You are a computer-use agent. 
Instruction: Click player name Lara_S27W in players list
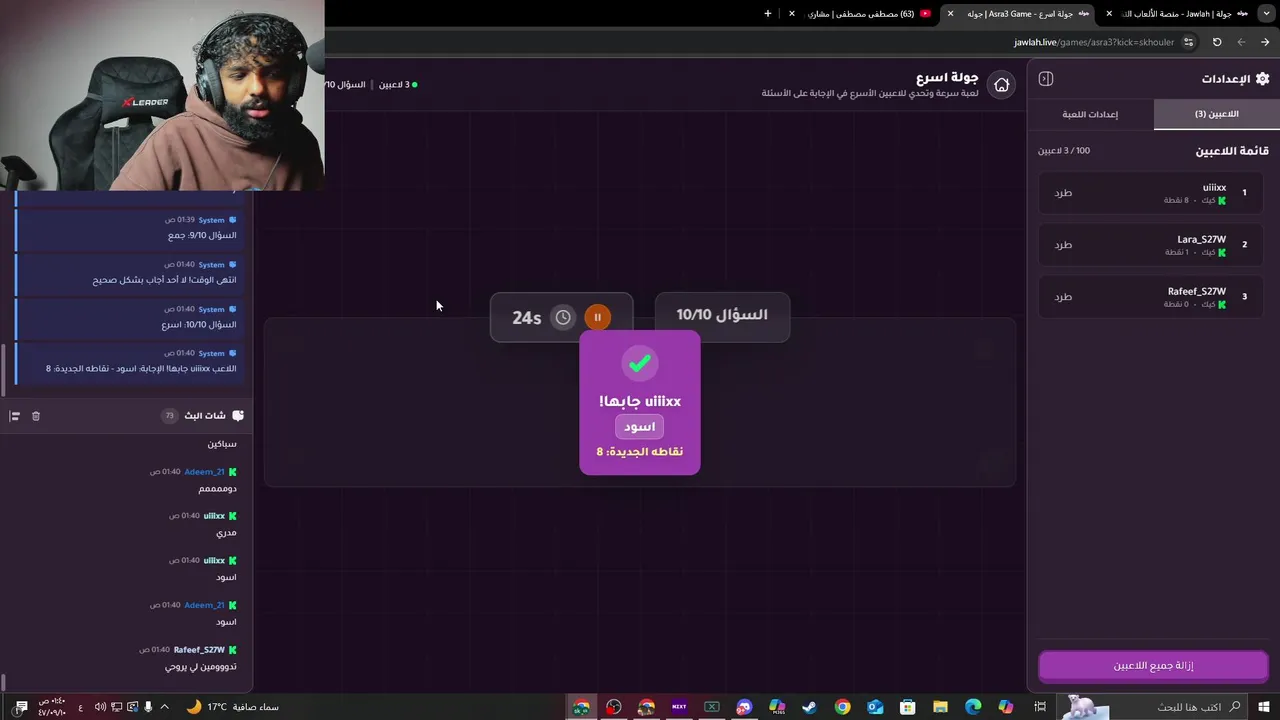coord(1201,239)
